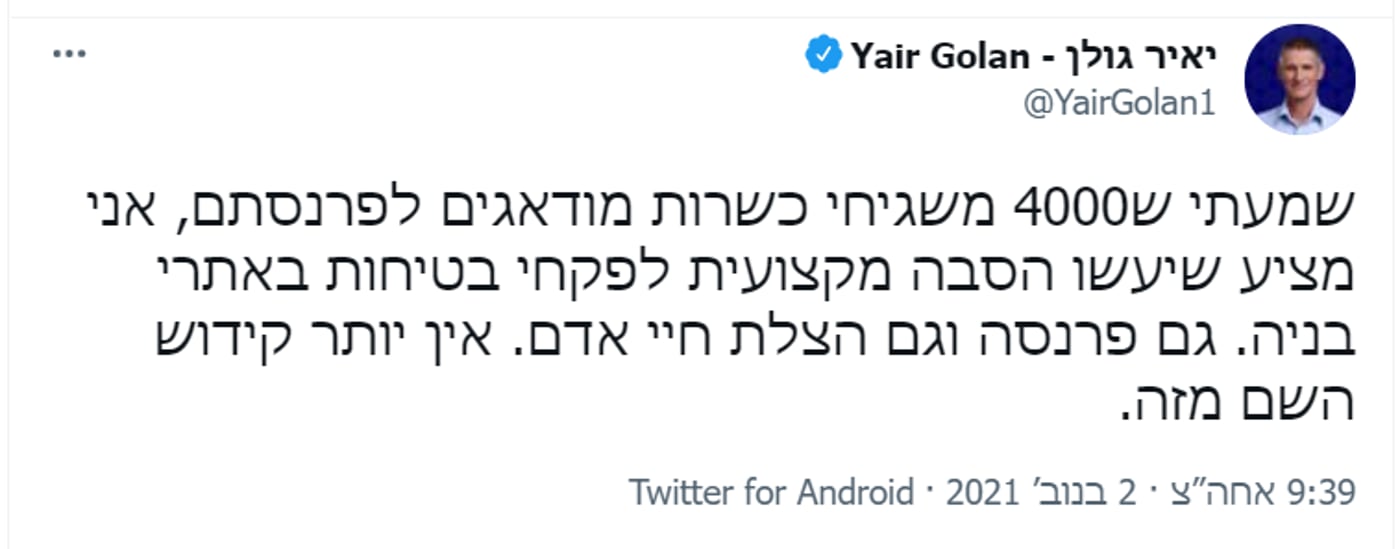Click the English name "Yair Golan"

tap(939, 57)
